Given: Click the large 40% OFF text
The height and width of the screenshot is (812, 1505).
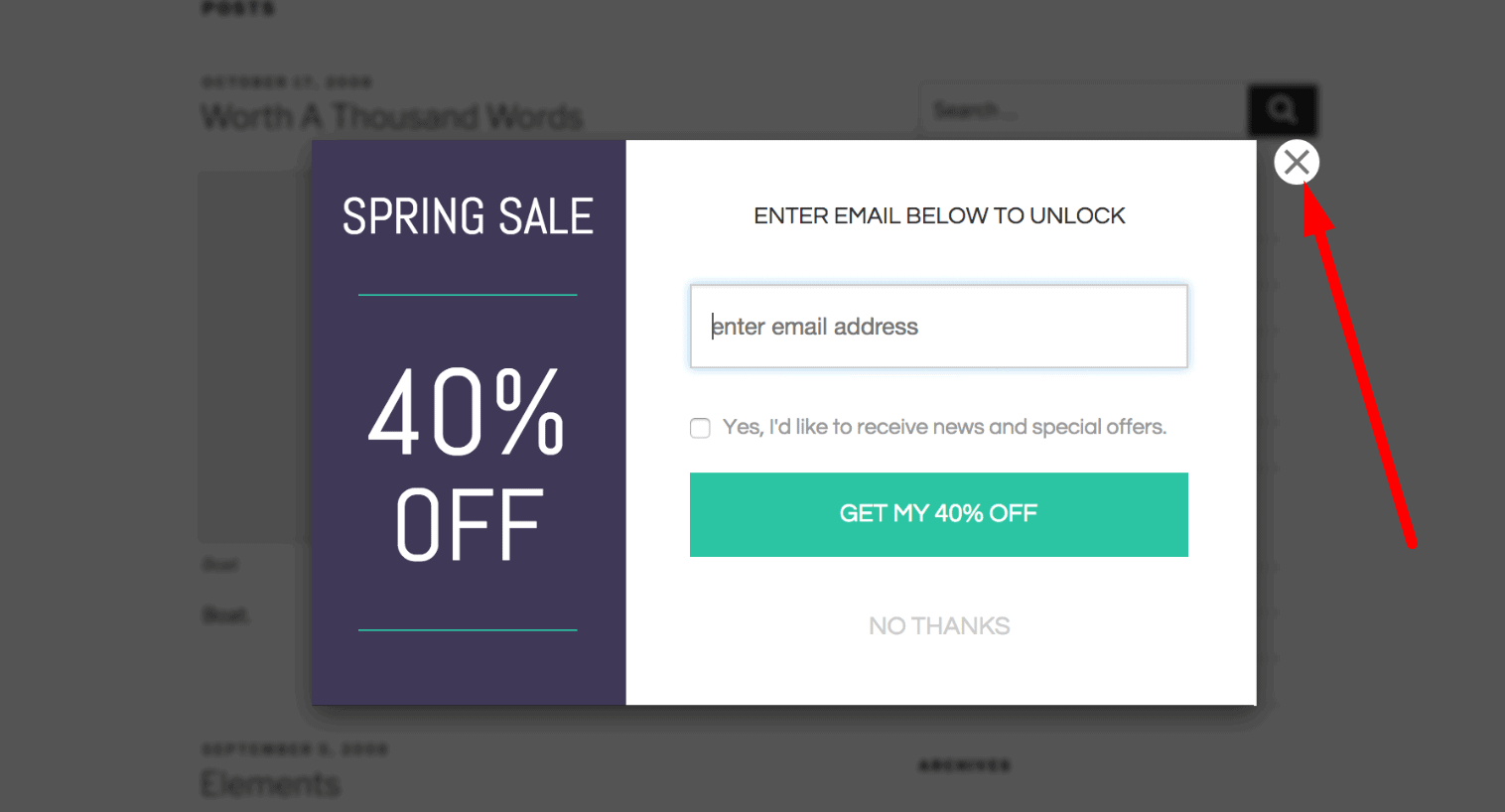Looking at the screenshot, I should (468, 465).
